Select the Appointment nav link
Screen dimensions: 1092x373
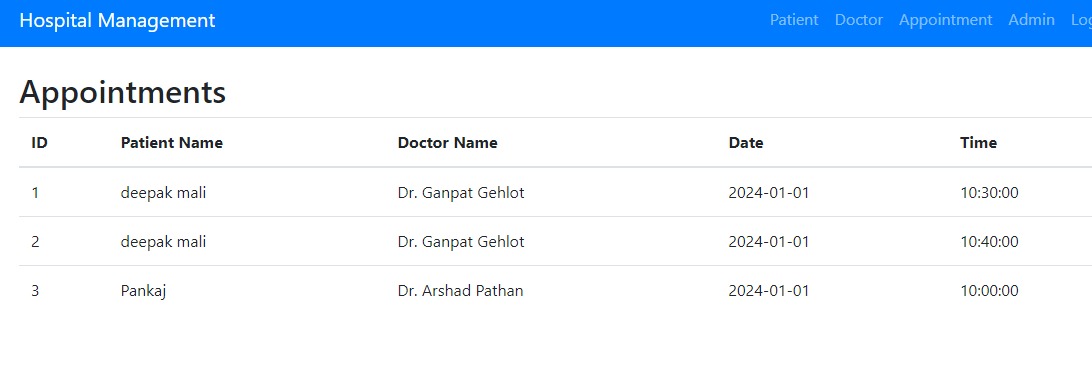945,20
